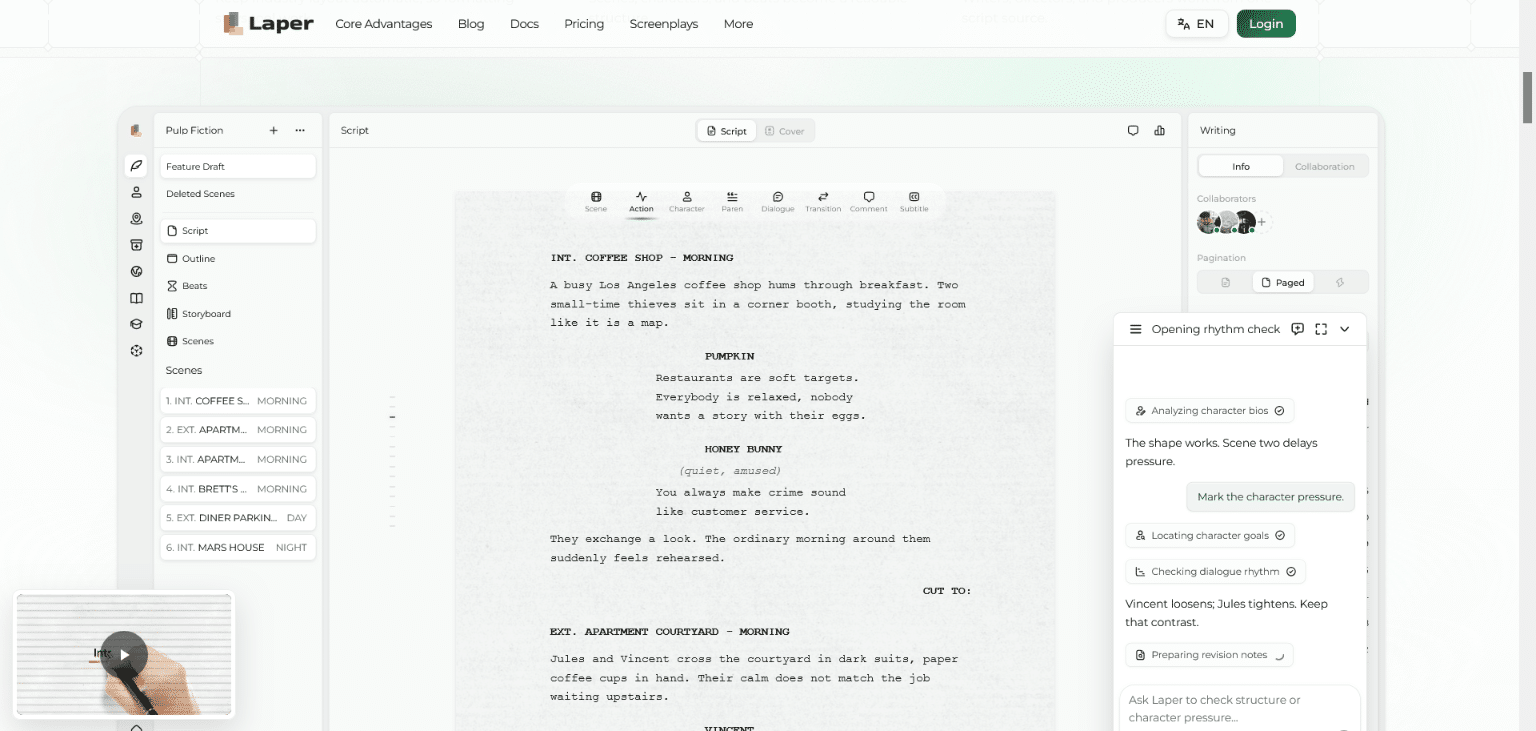This screenshot has height=731, width=1536.
Task: Add a new collaborator with plus icon
Action: tap(1262, 222)
